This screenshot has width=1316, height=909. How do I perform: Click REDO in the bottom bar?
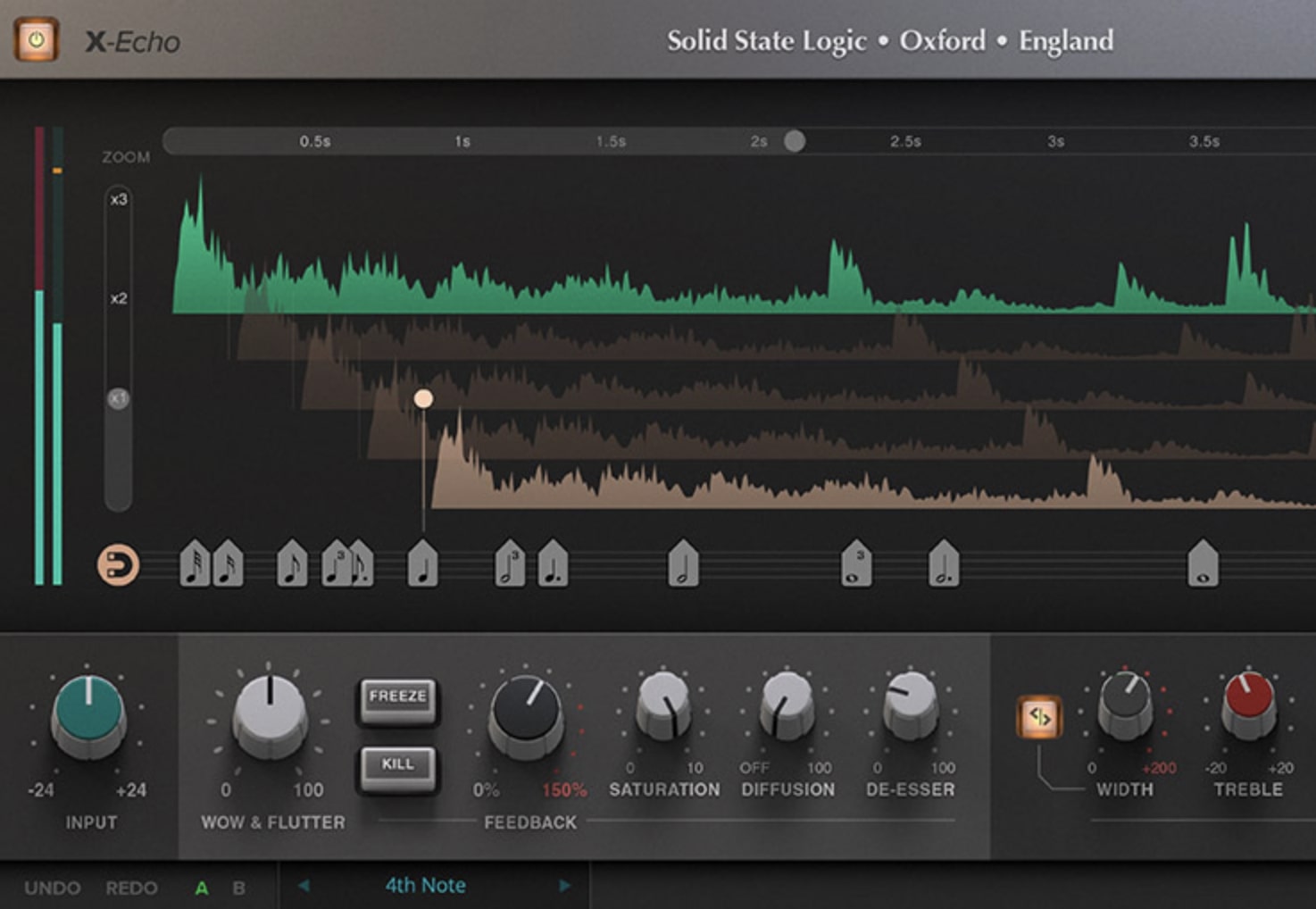pos(130,888)
